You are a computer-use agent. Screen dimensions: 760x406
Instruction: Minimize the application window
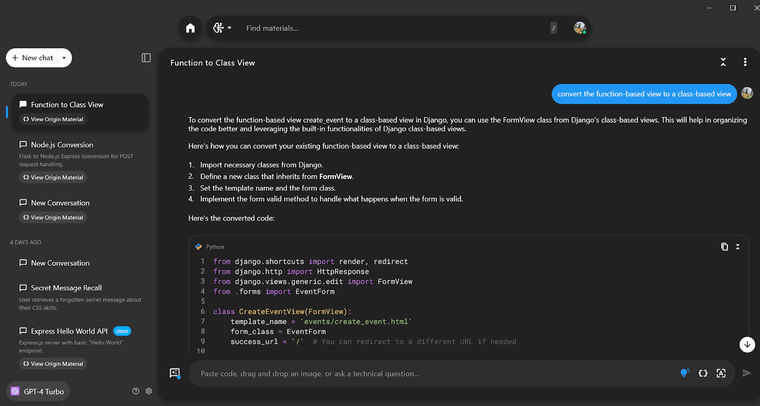pos(709,8)
